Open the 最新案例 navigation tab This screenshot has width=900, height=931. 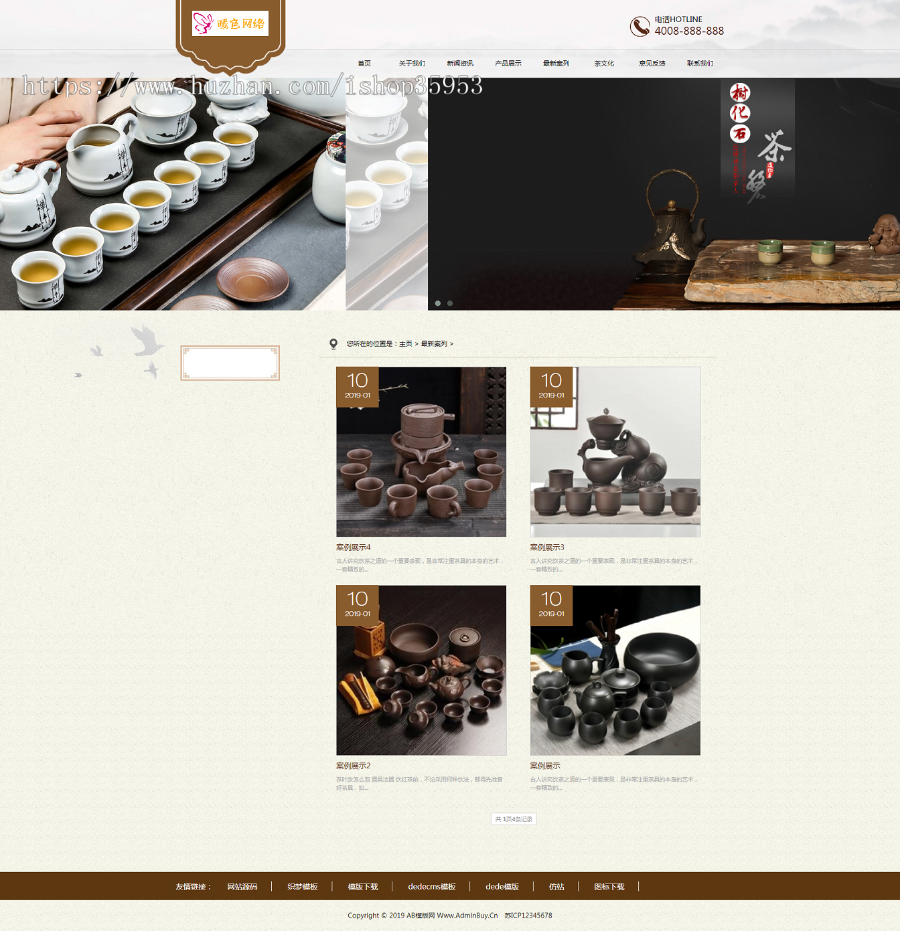pos(556,62)
